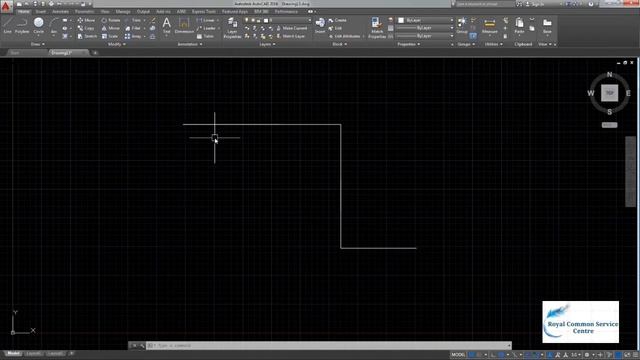Screen dimensions: 640x360
Task: Switch to the Model layout tab
Action: pos(13,353)
